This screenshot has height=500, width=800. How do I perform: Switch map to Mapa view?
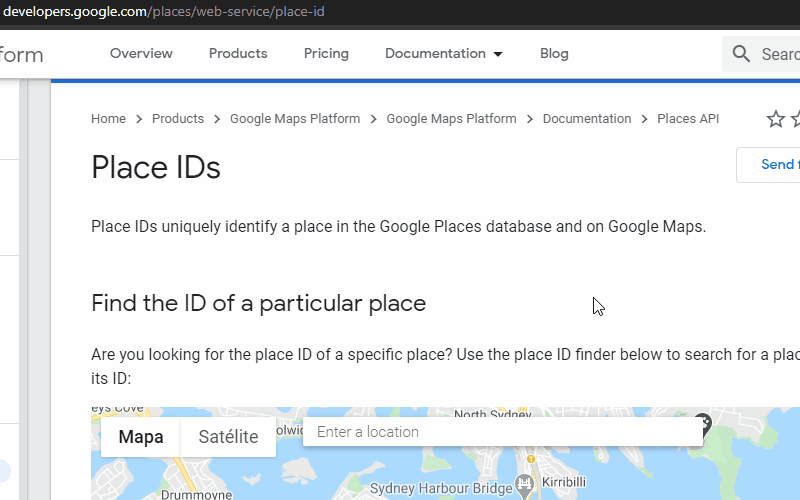(x=141, y=437)
